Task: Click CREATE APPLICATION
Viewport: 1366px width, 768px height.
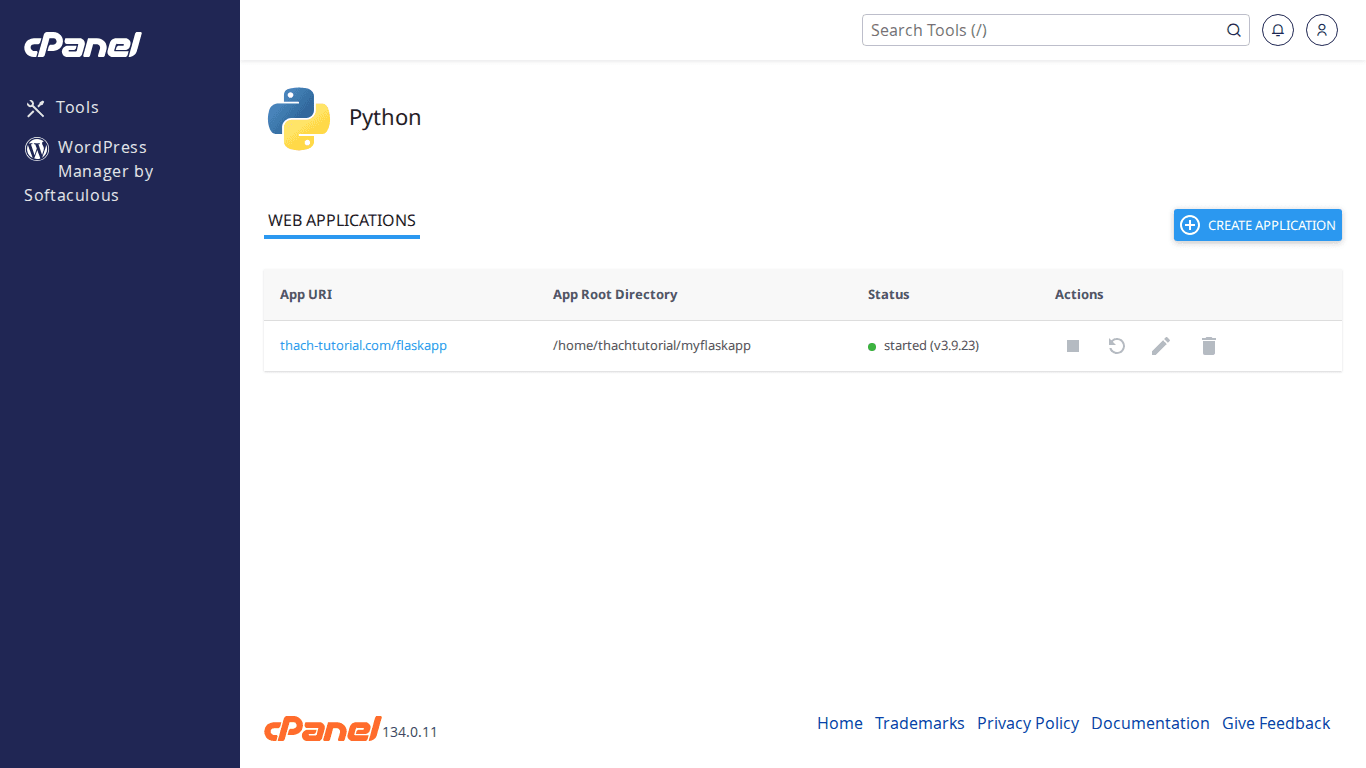Action: [x=1257, y=225]
